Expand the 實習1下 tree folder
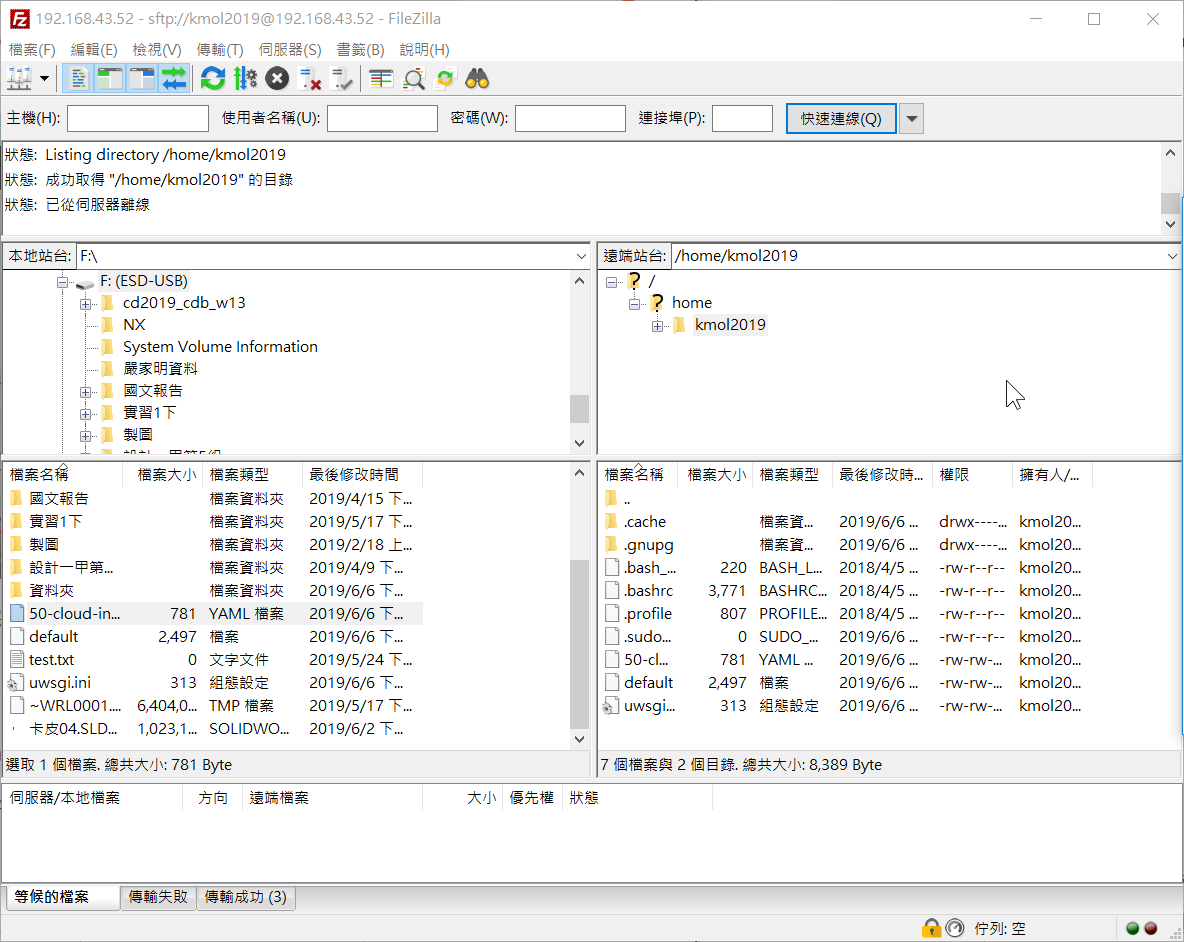Image resolution: width=1184 pixels, height=942 pixels. pyautogui.click(x=85, y=414)
